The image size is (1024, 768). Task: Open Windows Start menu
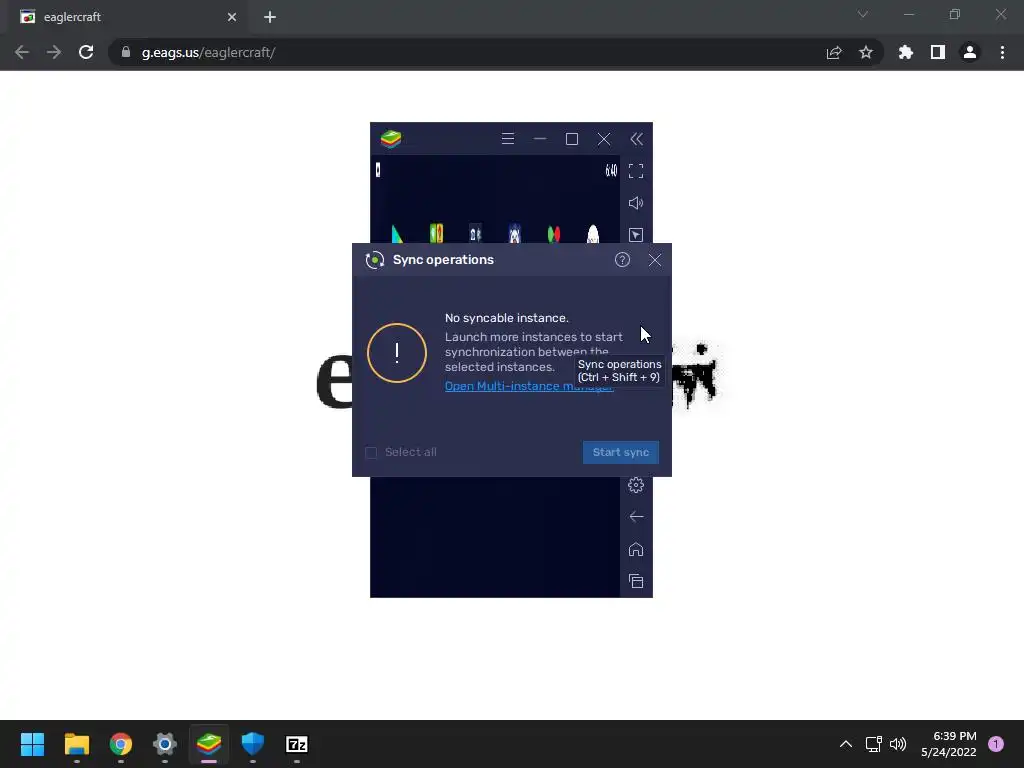[x=32, y=744]
